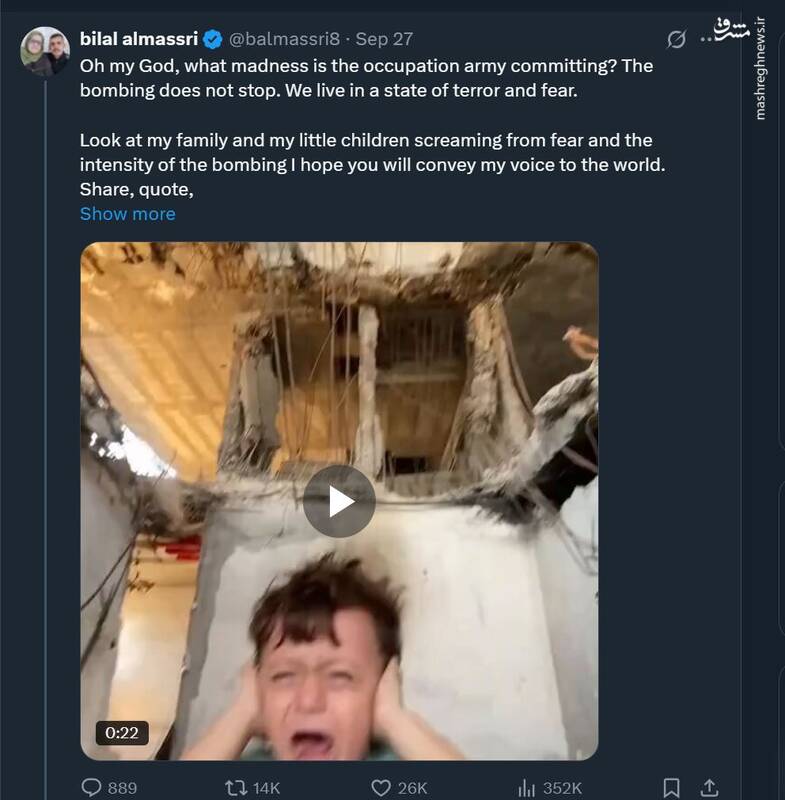Screen dimensions: 785x800
Task: Play the video in the tweet
Action: click(x=339, y=501)
